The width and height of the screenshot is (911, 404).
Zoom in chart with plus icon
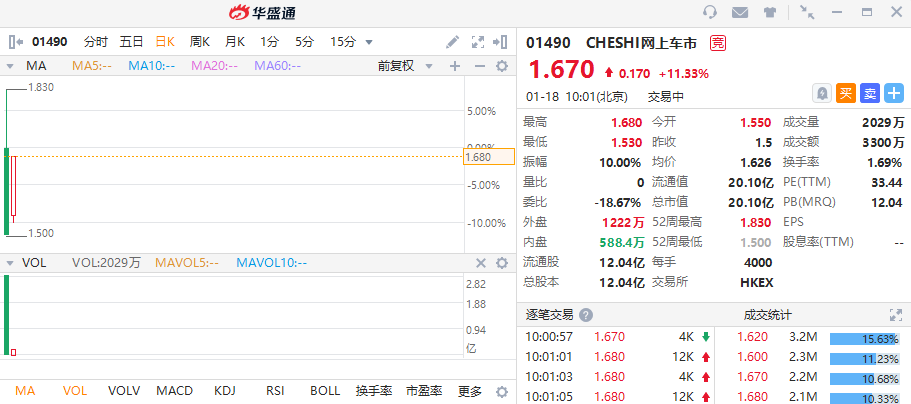pos(455,66)
